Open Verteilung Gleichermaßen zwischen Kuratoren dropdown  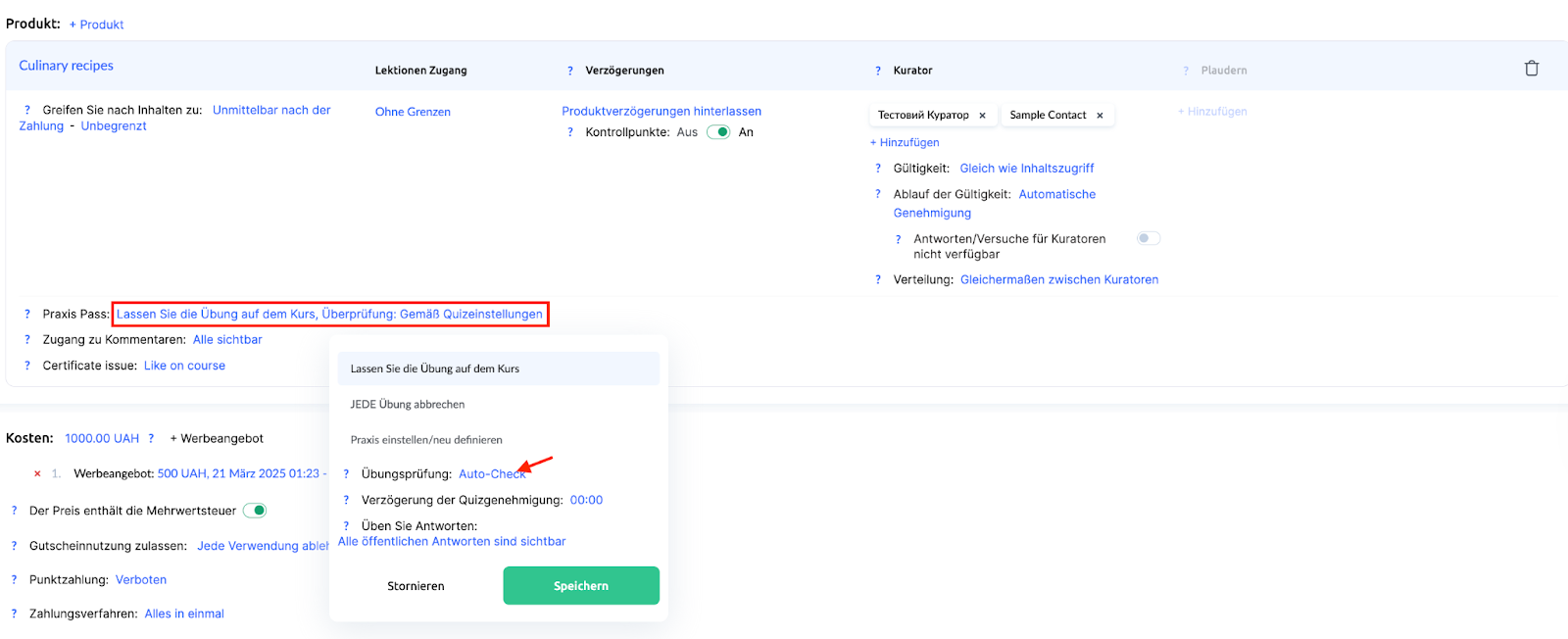point(1058,280)
